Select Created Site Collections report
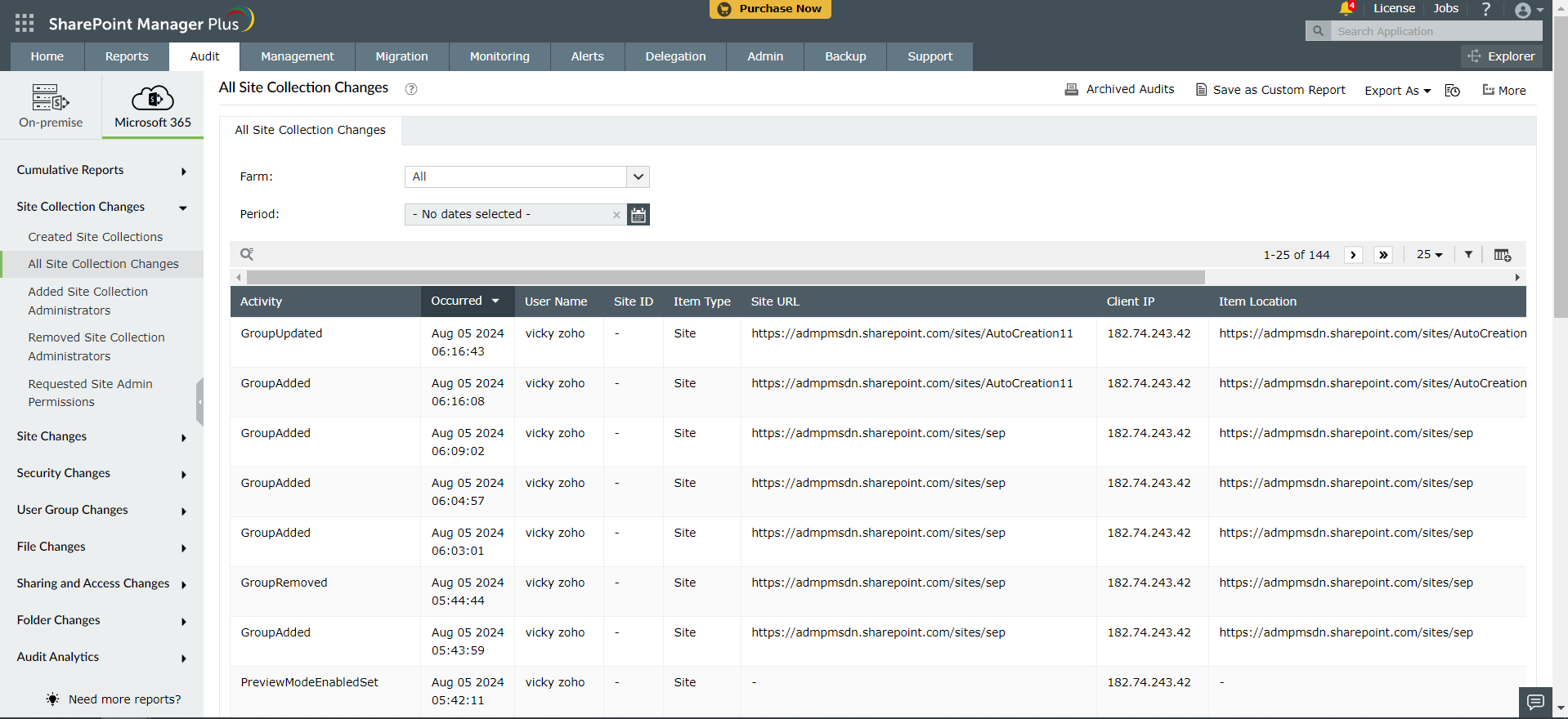The image size is (1568, 719). tap(96, 237)
